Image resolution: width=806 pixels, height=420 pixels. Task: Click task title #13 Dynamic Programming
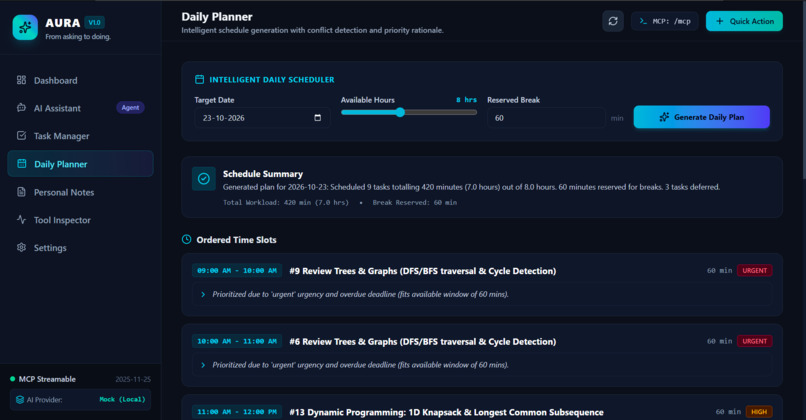coord(446,412)
